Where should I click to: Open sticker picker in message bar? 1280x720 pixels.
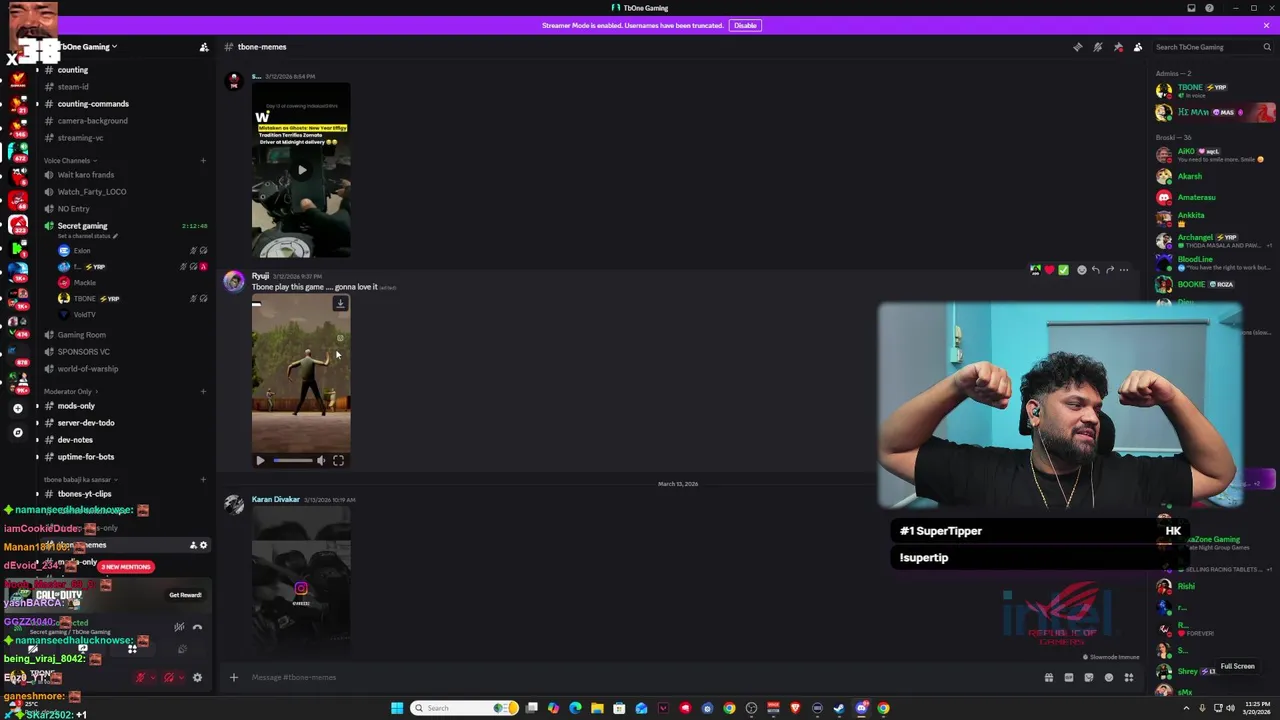[x=1089, y=678]
